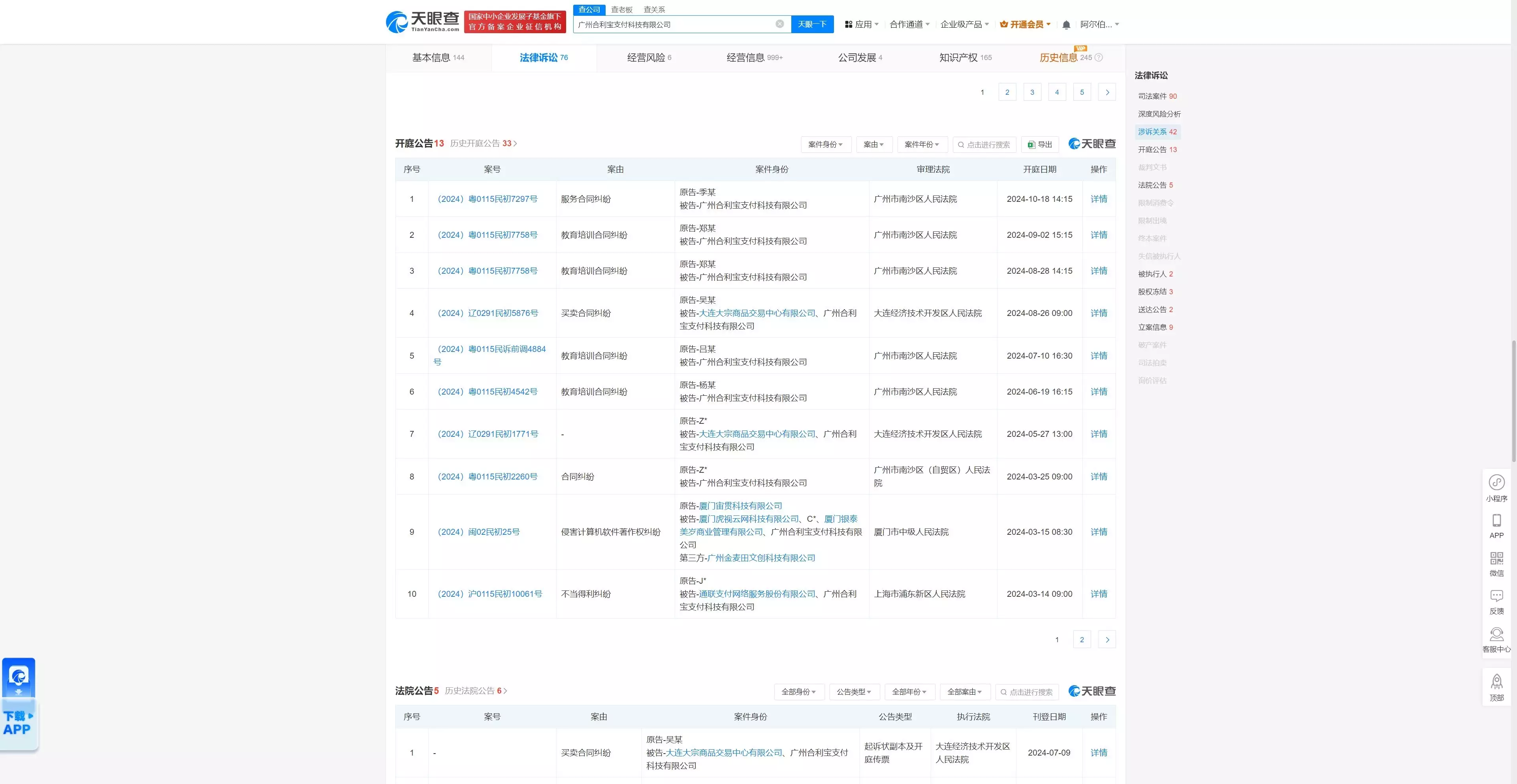Screen dimensions: 1517x784
Task: Jump to 立案信息 9 in sidebar
Action: point(1156,327)
